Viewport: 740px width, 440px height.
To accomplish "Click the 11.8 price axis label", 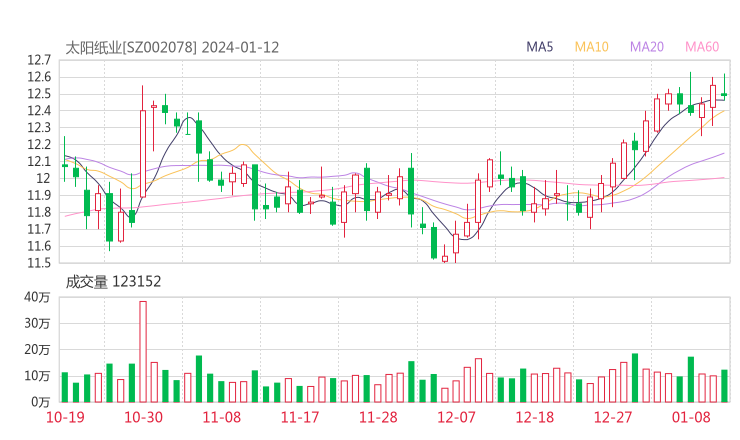I will point(39,212).
